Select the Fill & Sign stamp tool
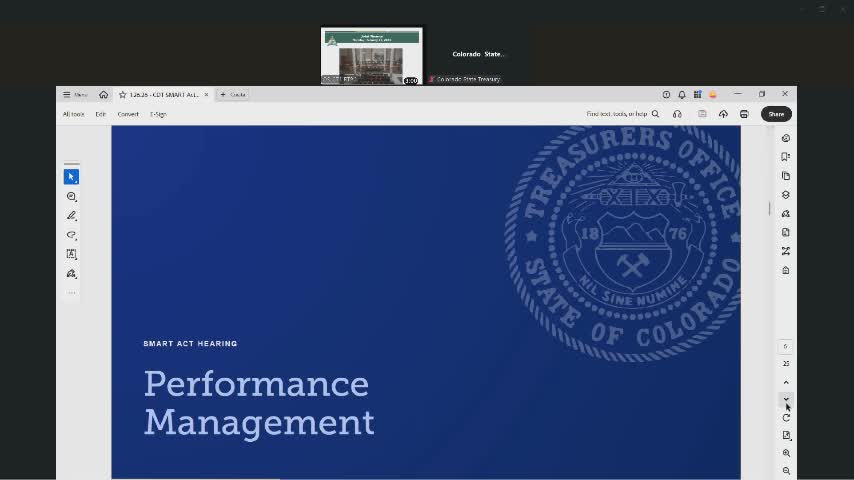This screenshot has width=854, height=480. [71, 274]
